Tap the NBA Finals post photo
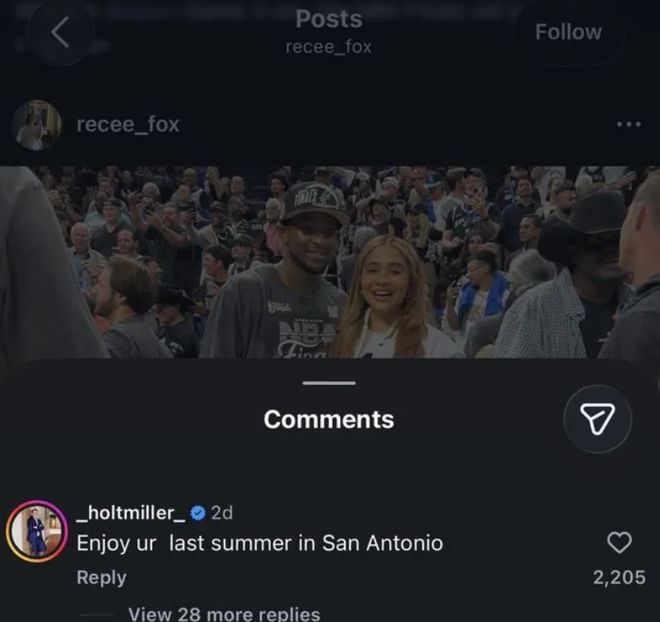This screenshot has height=622, width=660. [x=330, y=262]
